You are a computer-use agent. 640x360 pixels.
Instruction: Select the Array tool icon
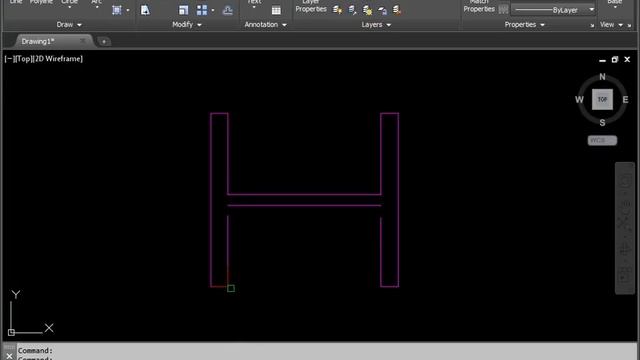(202, 10)
